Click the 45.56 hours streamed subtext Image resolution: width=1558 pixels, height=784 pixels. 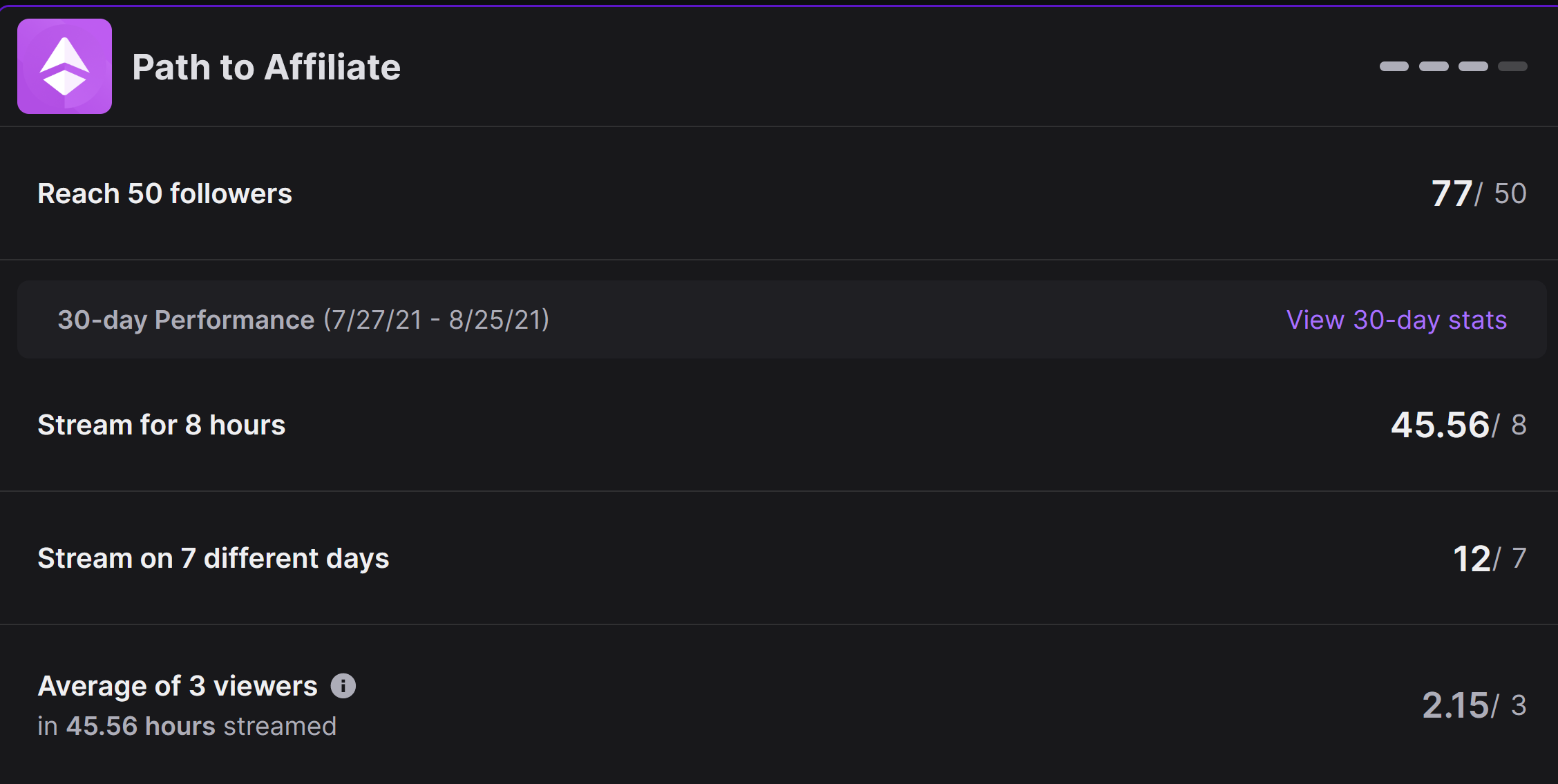click(x=187, y=726)
